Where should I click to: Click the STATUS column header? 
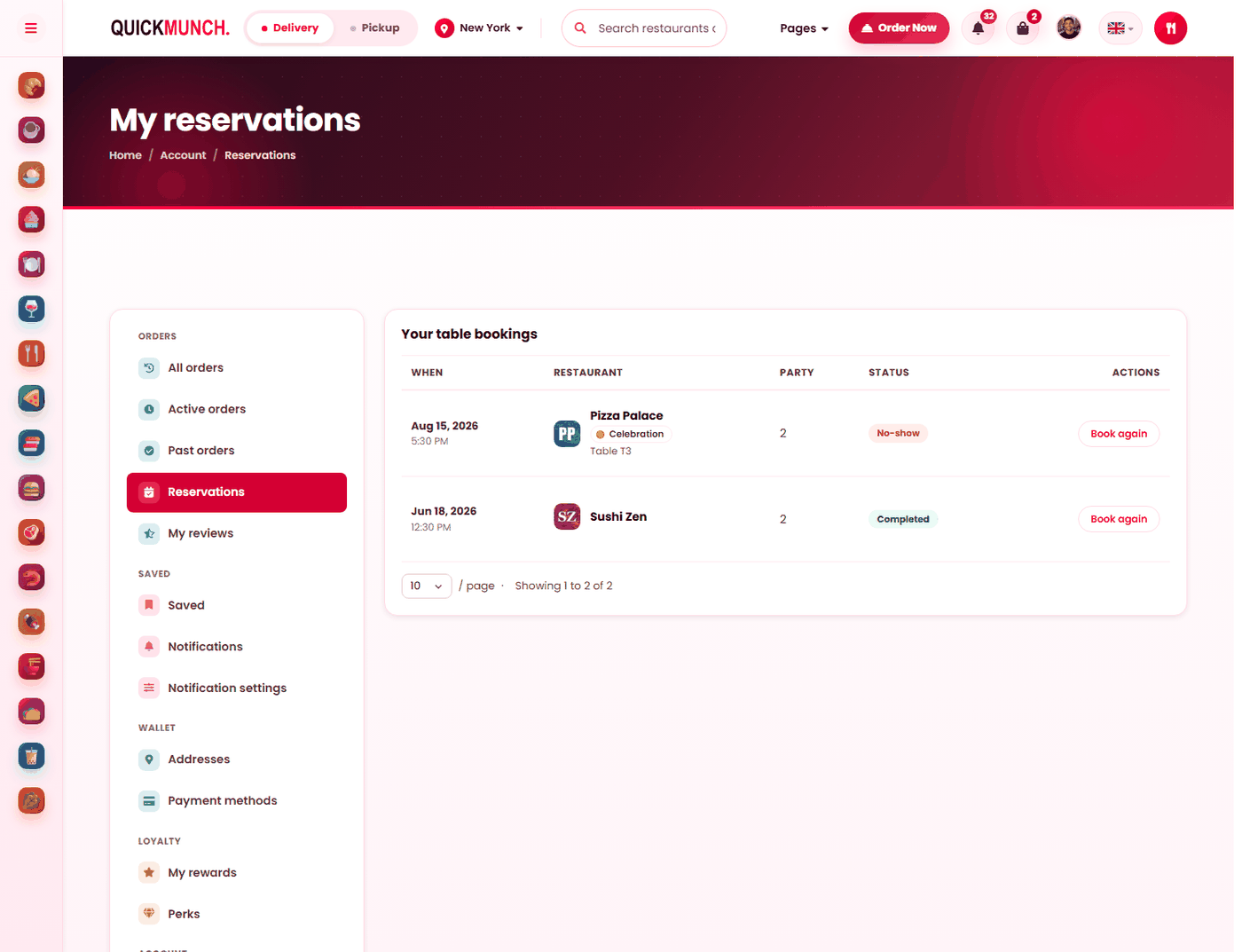click(889, 373)
